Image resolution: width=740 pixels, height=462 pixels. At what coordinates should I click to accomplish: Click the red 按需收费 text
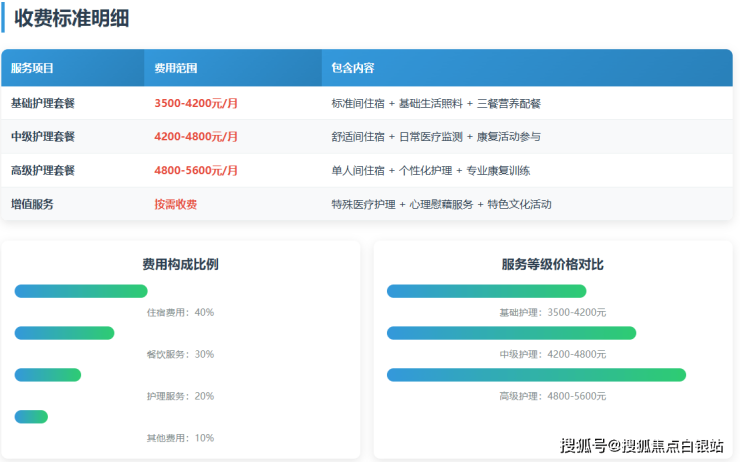176,204
